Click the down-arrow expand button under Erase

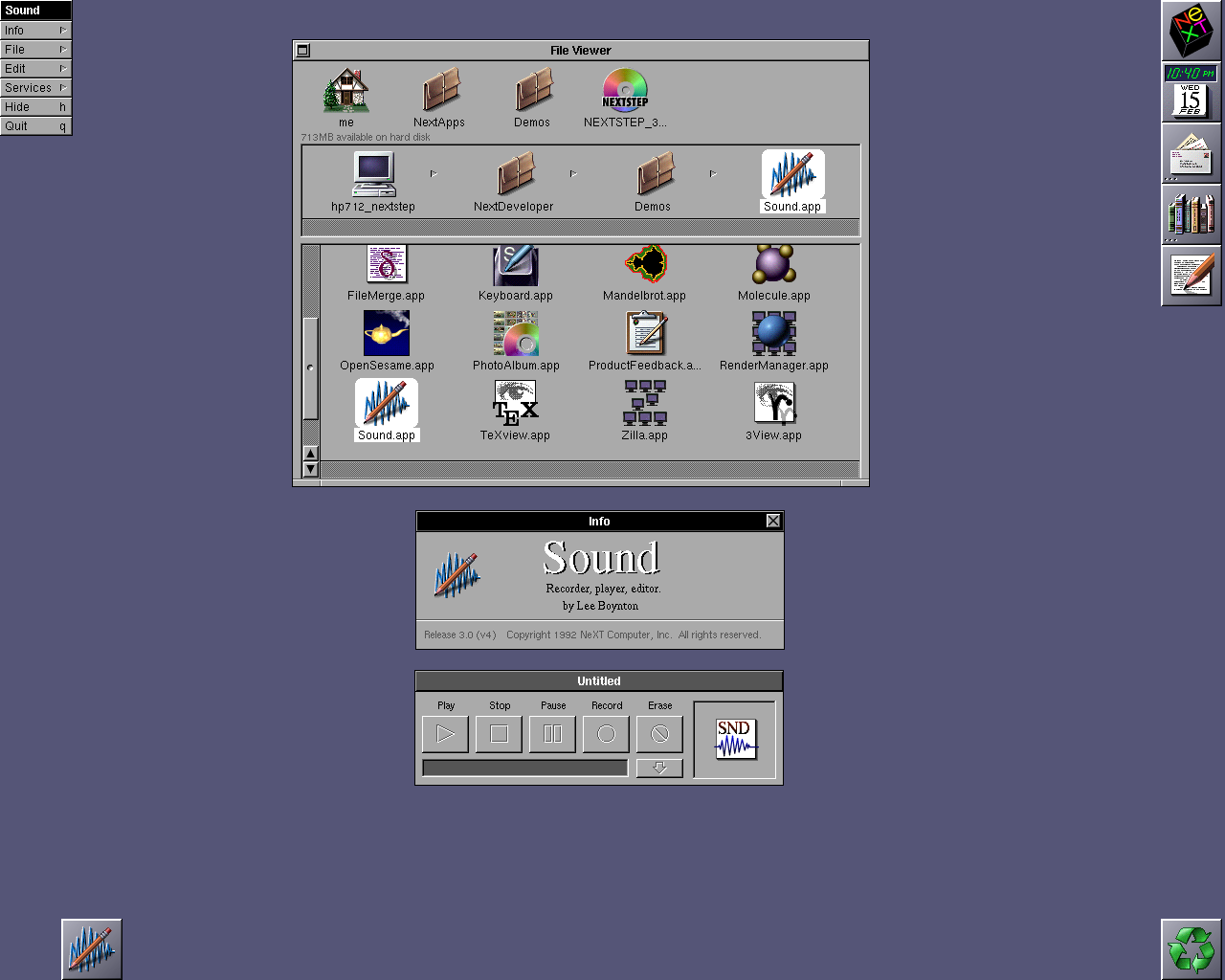[x=659, y=768]
